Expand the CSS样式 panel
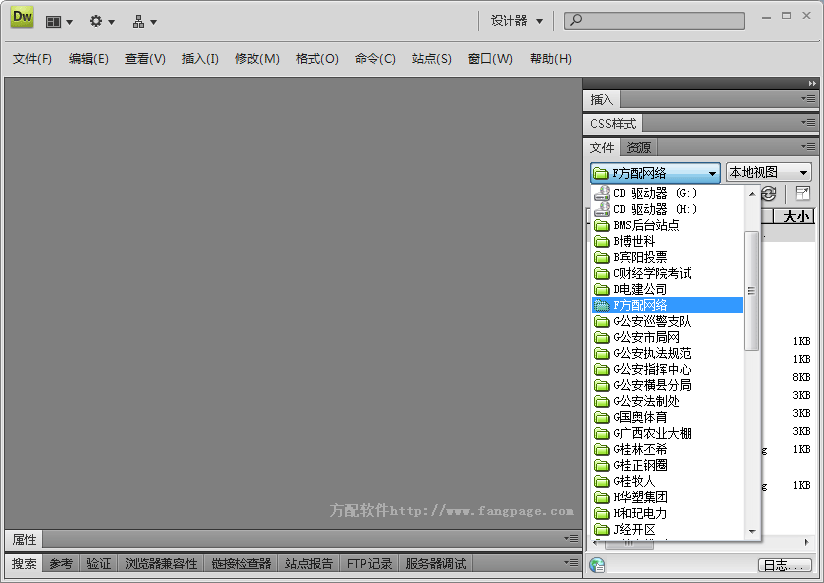This screenshot has width=824, height=583. point(613,124)
